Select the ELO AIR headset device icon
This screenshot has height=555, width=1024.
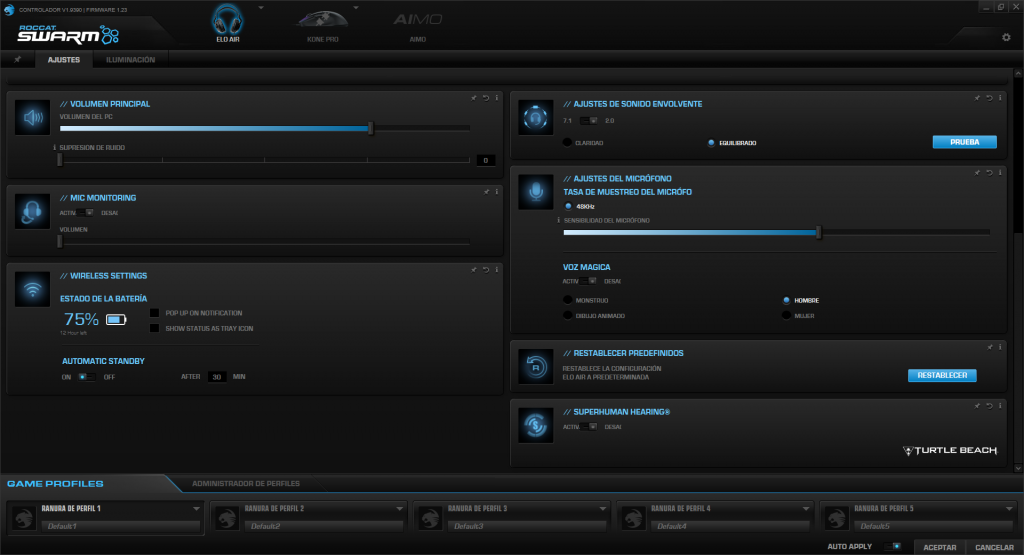tap(227, 20)
